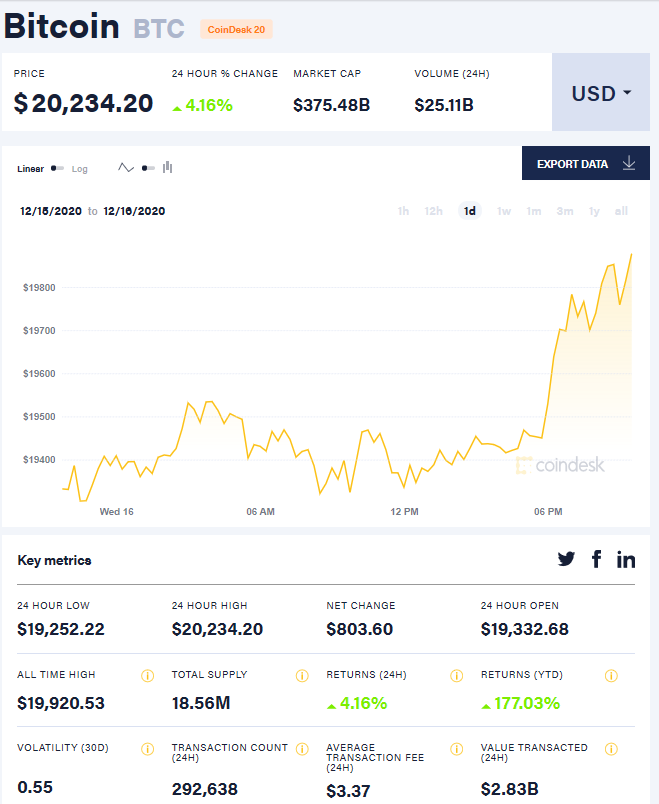
Task: Click the line chart icon
Action: click(126, 168)
